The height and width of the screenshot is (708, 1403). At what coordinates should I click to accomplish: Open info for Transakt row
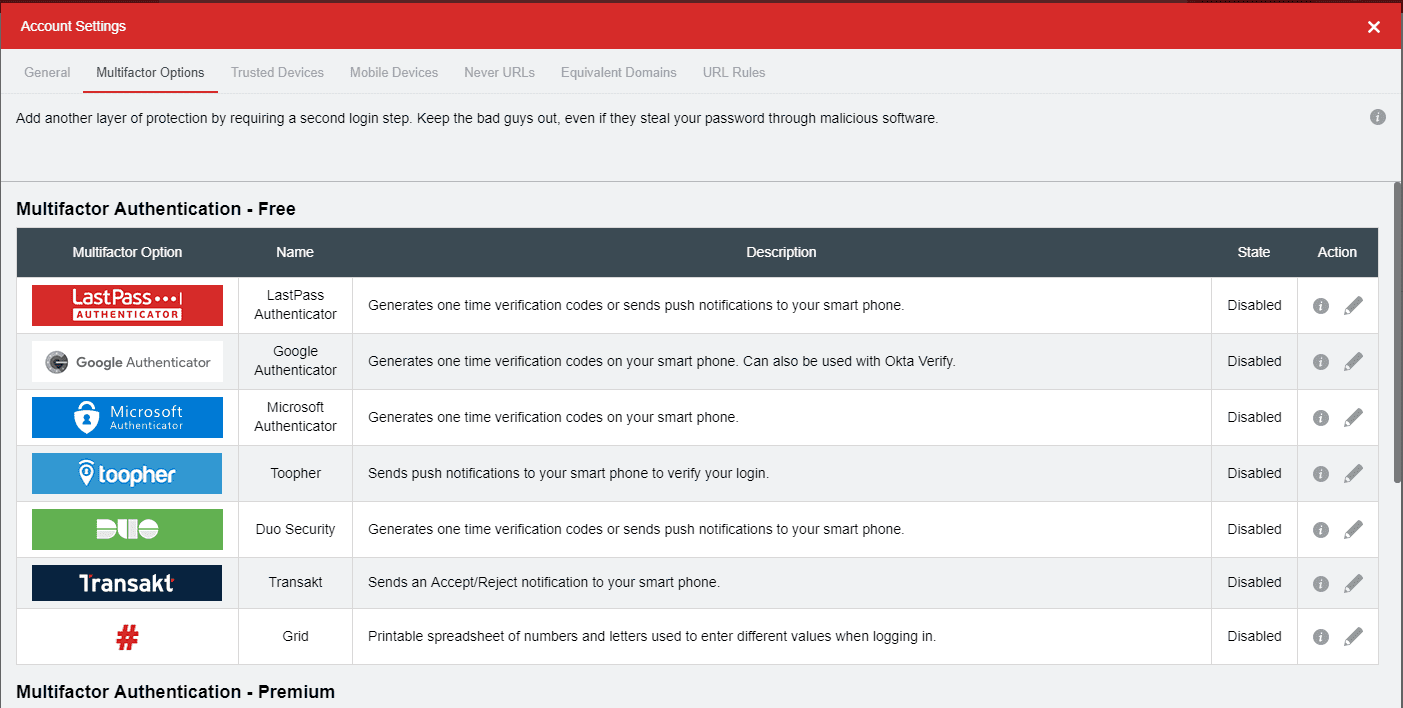[1321, 583]
